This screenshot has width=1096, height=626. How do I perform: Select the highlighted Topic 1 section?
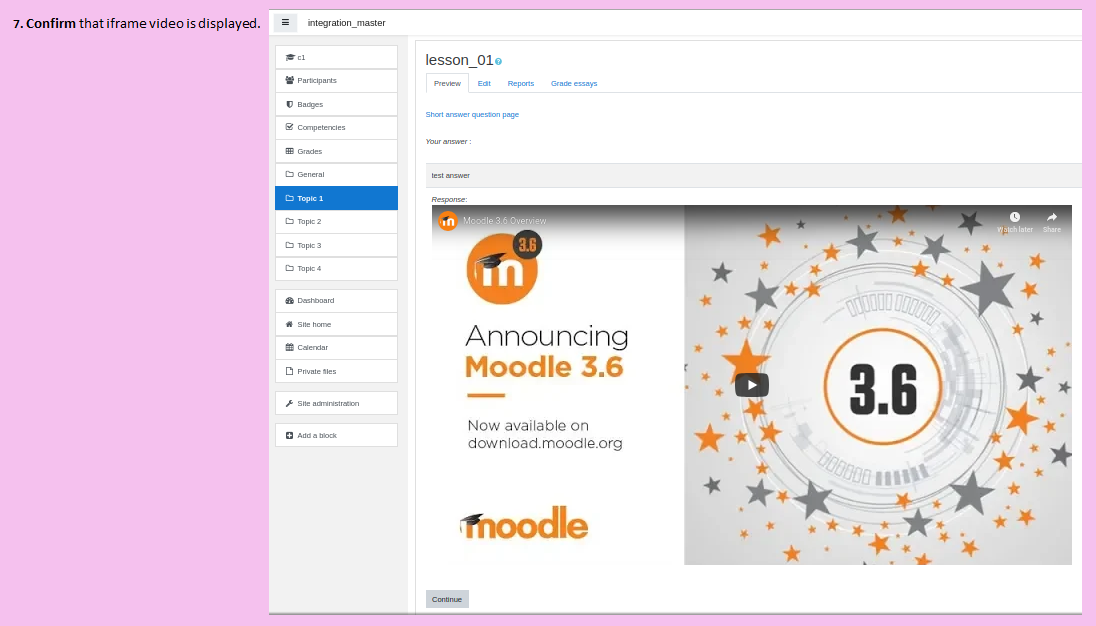(x=336, y=198)
